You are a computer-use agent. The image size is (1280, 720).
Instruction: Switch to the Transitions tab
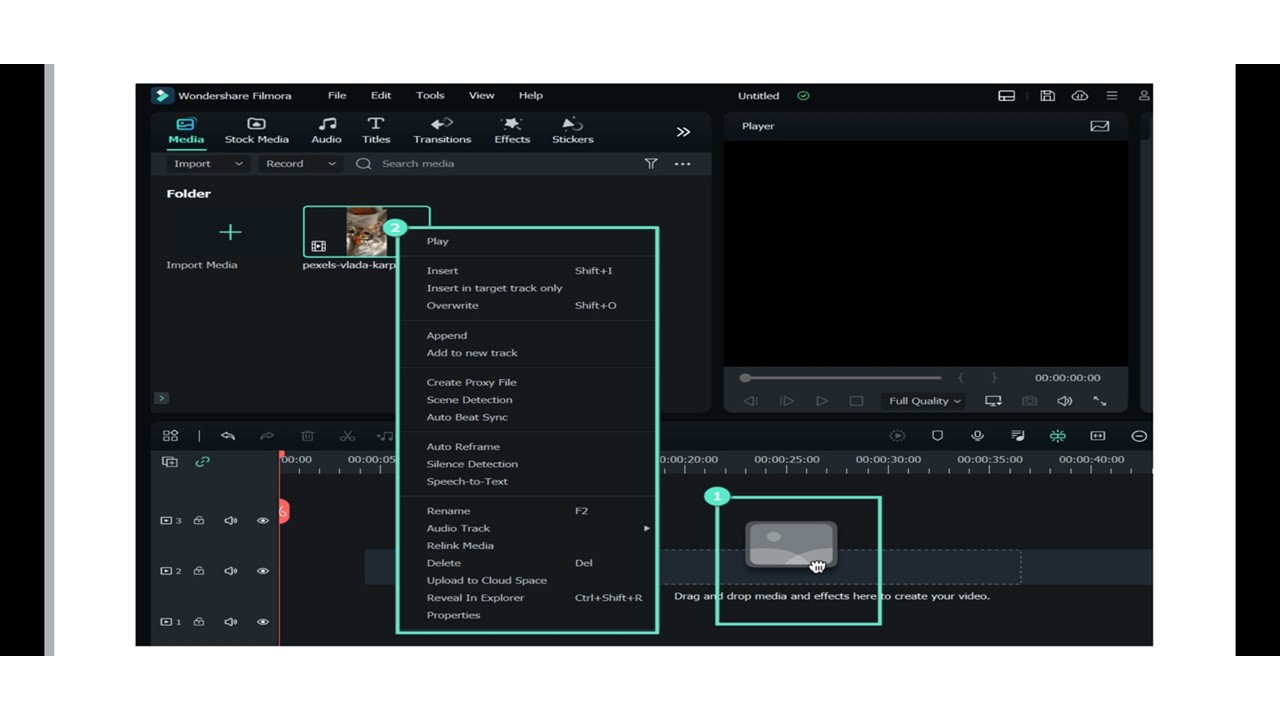pyautogui.click(x=442, y=130)
